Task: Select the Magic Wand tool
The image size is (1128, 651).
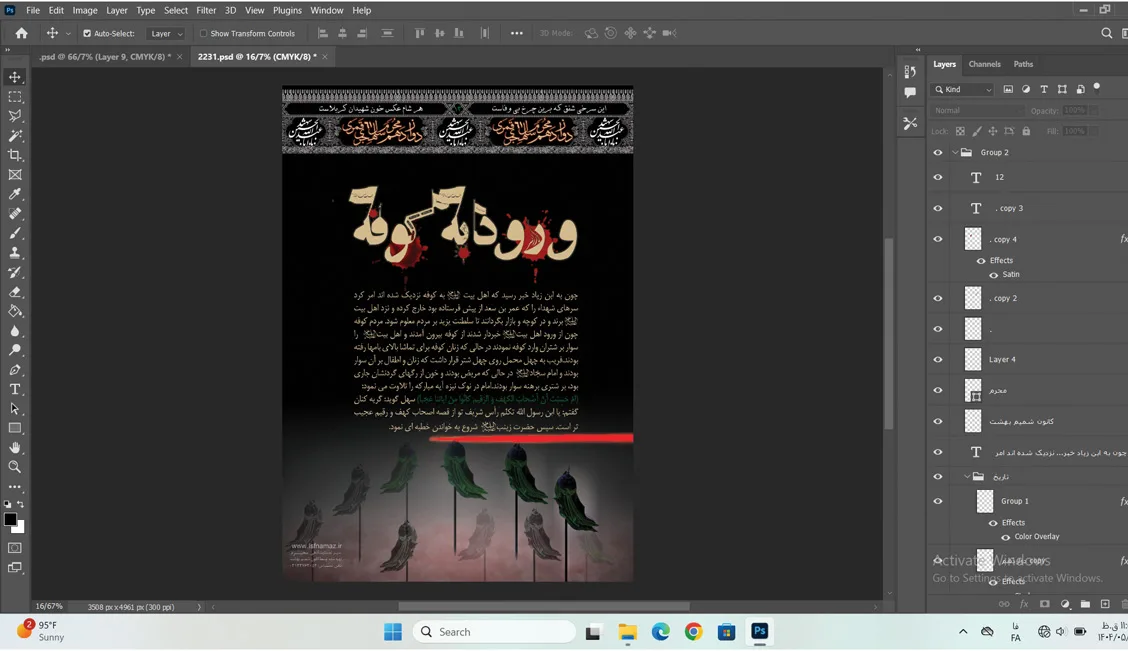Action: pos(14,135)
